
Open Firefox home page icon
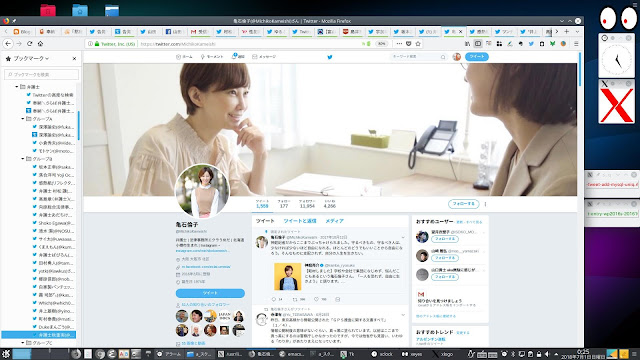40,44
